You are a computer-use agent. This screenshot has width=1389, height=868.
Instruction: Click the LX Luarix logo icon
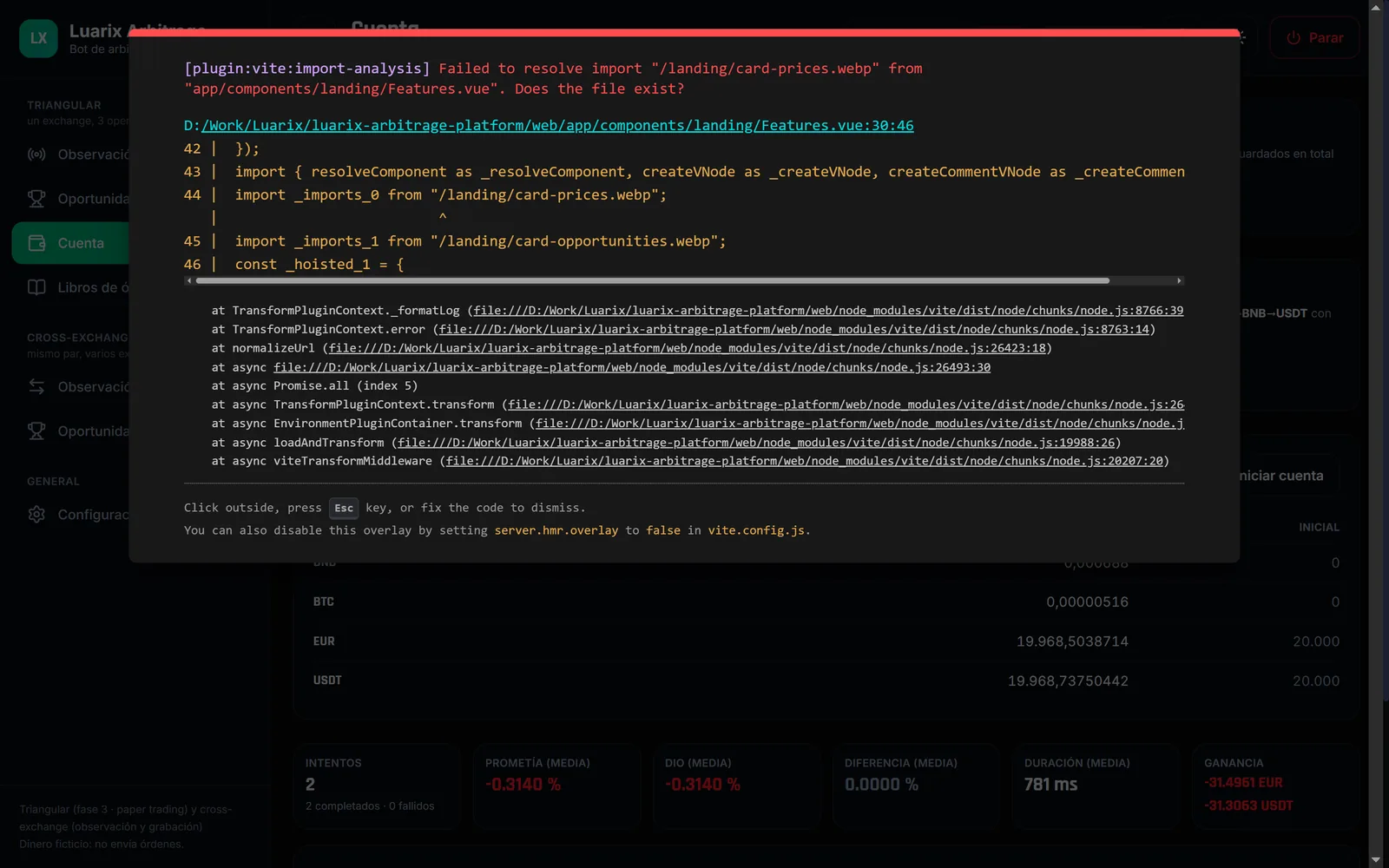point(38,38)
